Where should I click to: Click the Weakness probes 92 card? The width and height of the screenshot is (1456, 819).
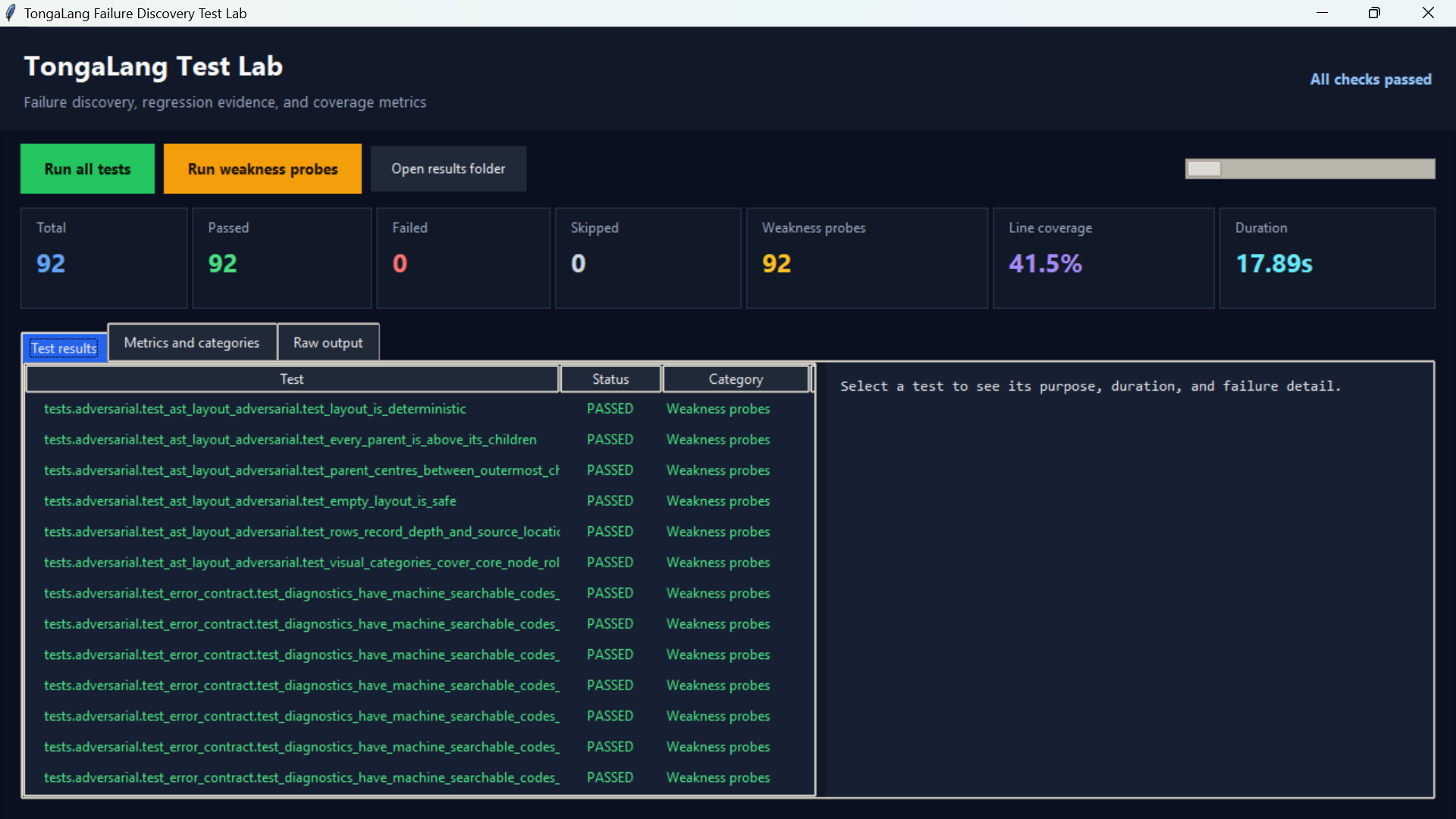point(867,258)
